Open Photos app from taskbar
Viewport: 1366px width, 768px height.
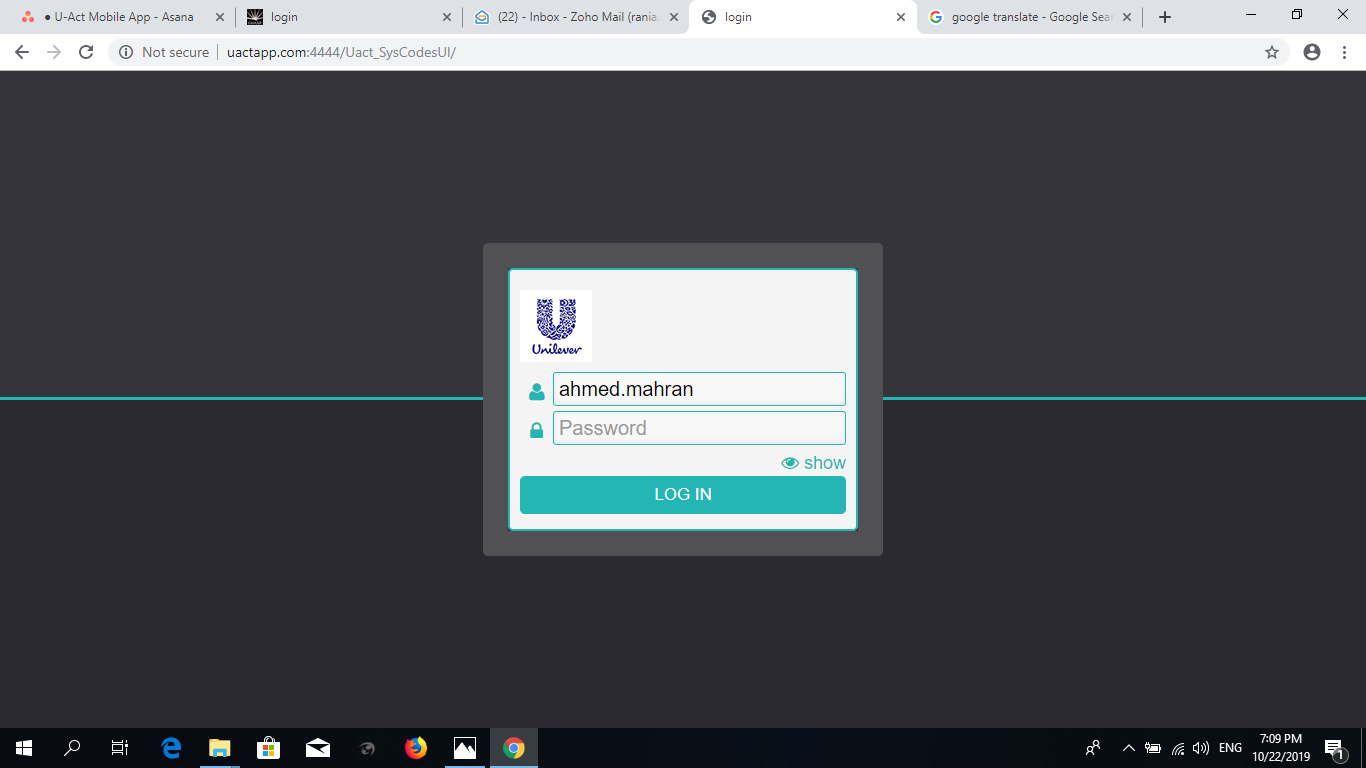pyautogui.click(x=465, y=747)
